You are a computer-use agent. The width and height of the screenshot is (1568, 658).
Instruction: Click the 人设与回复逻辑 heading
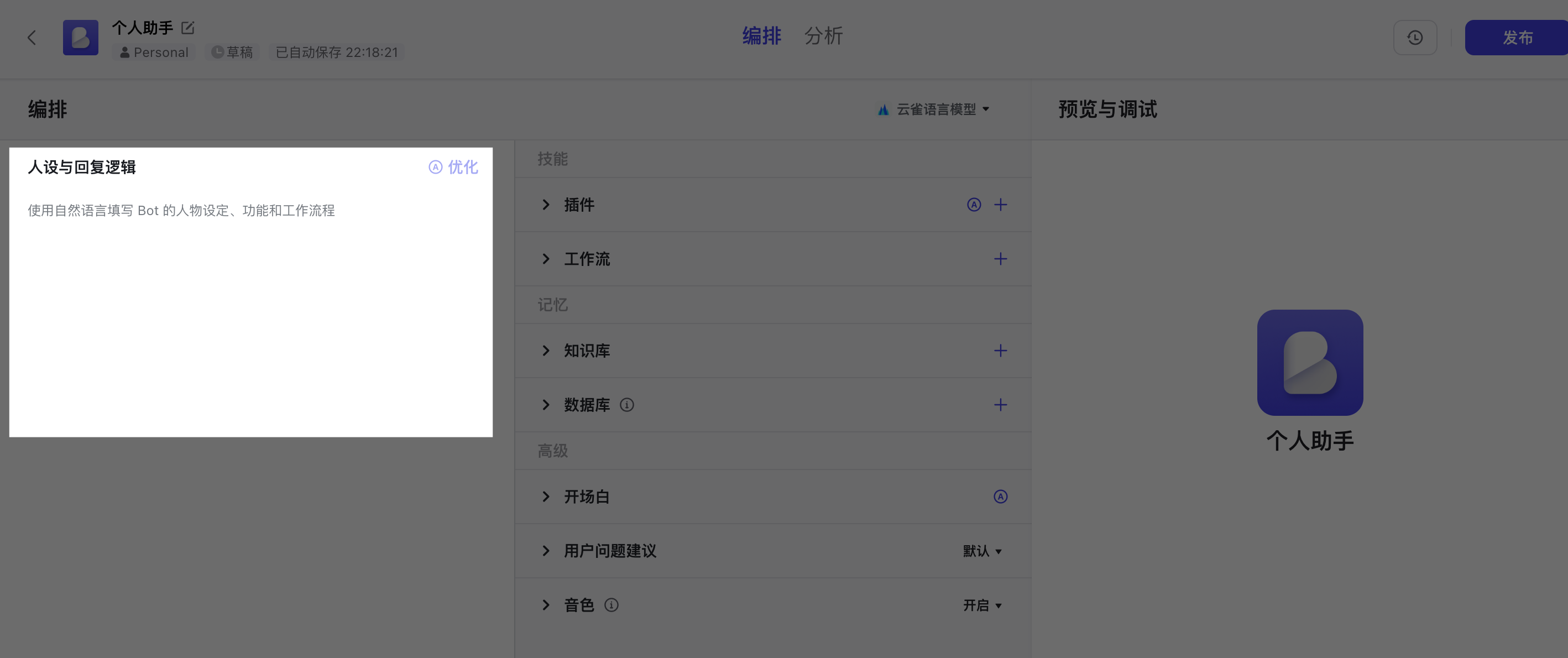click(x=82, y=168)
